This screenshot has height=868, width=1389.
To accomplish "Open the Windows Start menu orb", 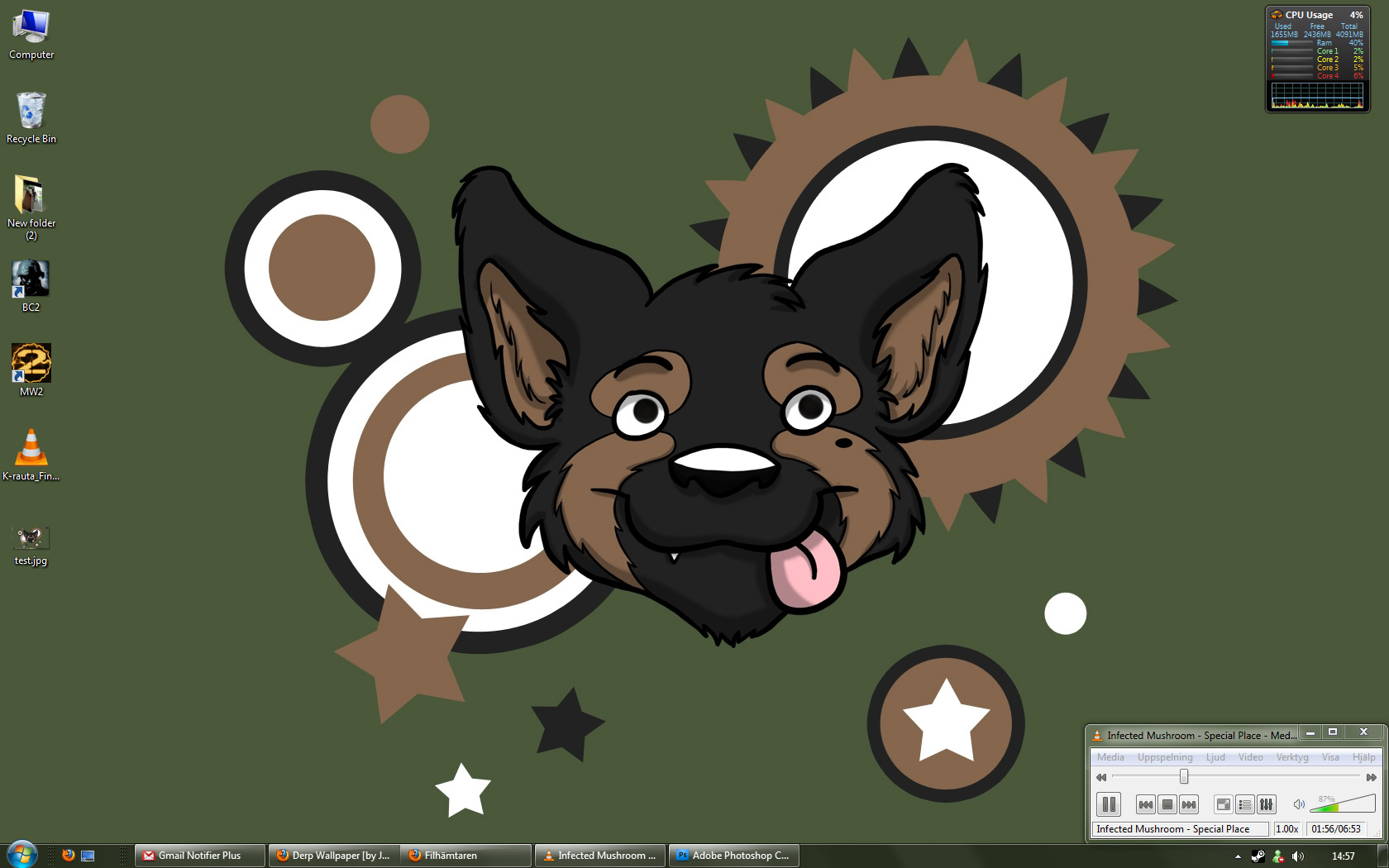I will coord(21,854).
